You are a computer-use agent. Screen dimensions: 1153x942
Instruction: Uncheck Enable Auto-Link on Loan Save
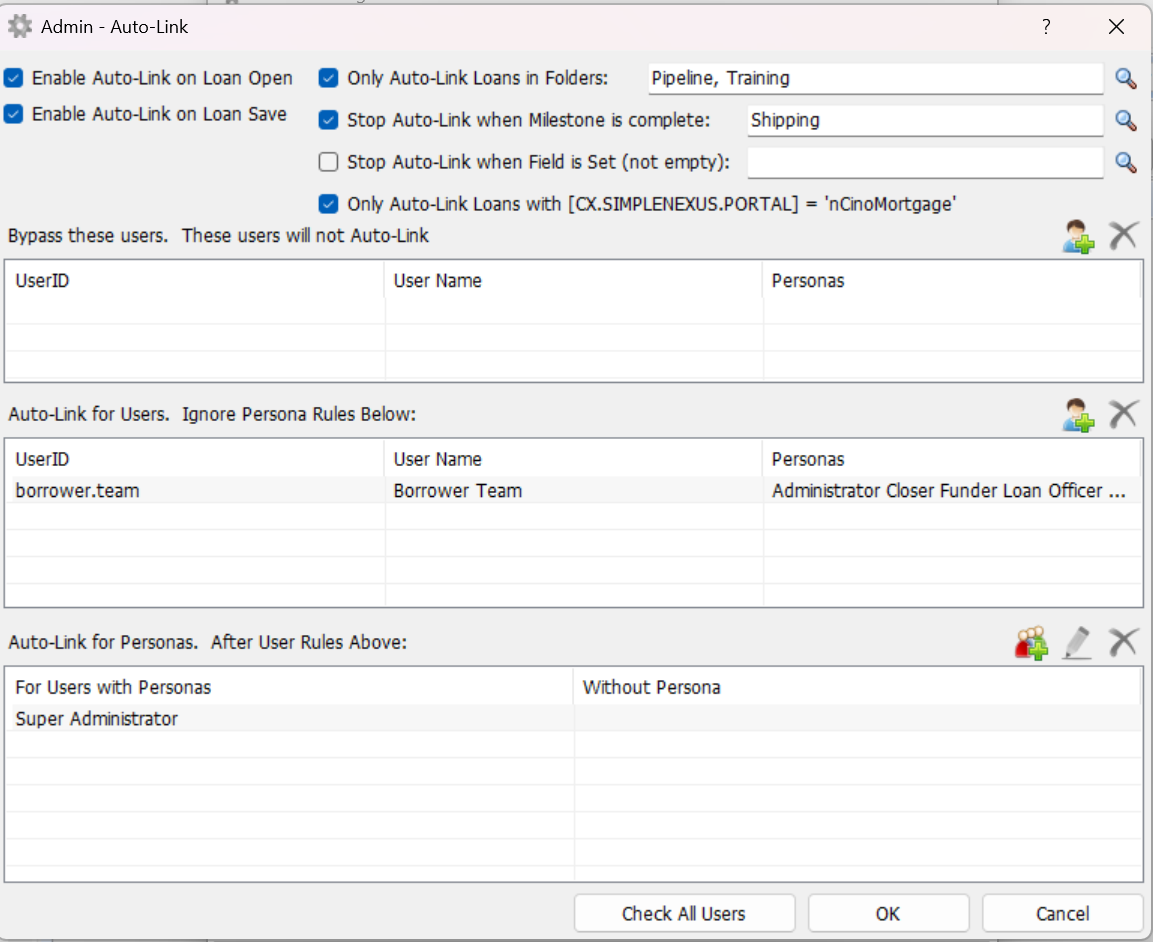pyautogui.click(x=14, y=114)
